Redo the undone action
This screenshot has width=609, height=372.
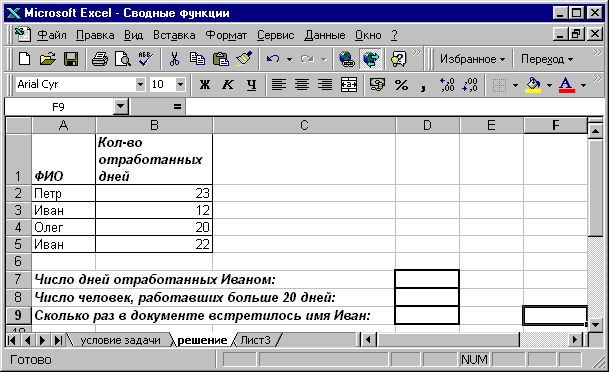pyautogui.click(x=307, y=59)
